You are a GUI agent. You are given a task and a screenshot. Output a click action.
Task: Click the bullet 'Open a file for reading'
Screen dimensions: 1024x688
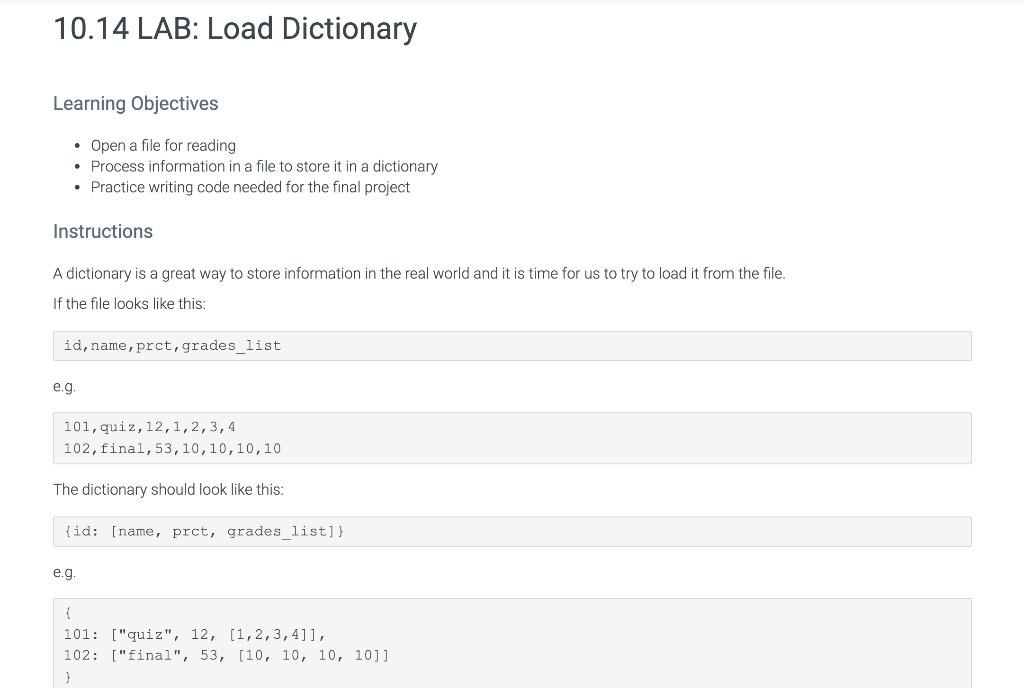[x=163, y=145]
